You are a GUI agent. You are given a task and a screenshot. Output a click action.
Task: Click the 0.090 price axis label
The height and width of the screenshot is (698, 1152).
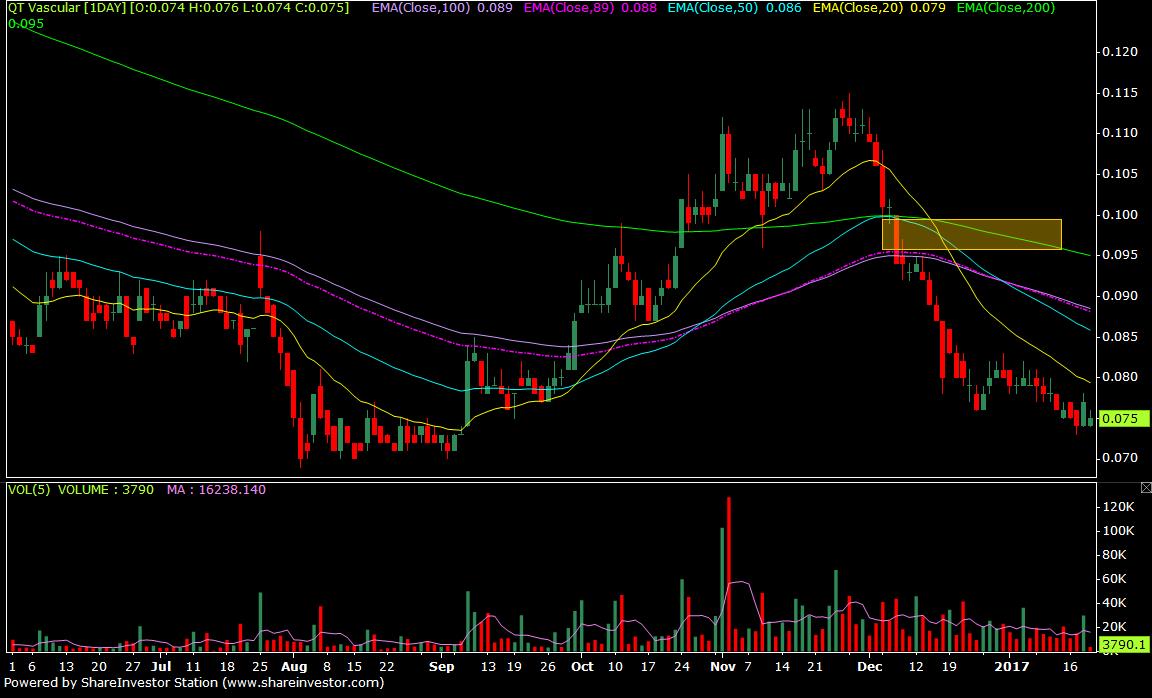tap(1120, 295)
